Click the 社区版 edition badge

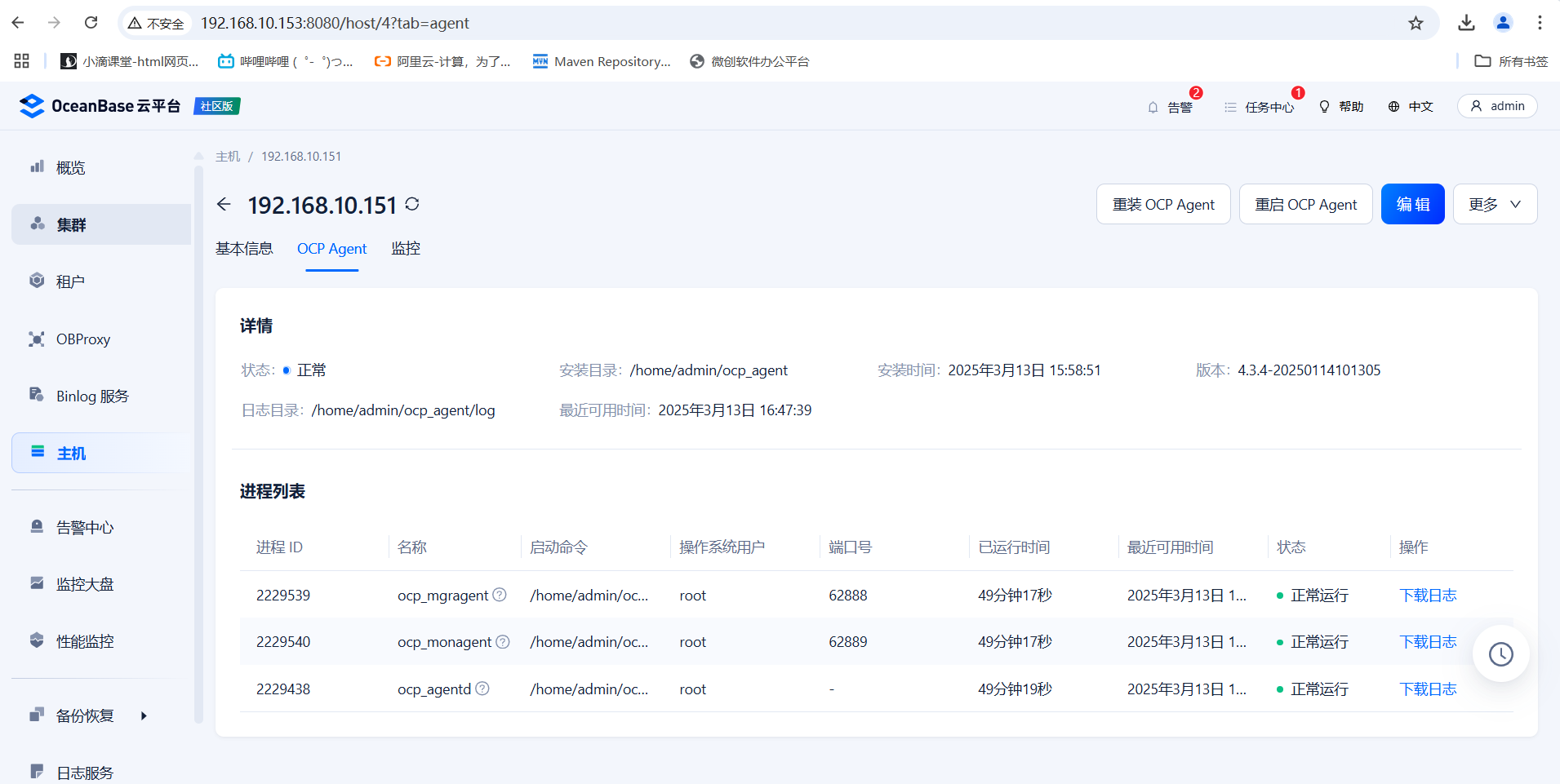coord(217,106)
